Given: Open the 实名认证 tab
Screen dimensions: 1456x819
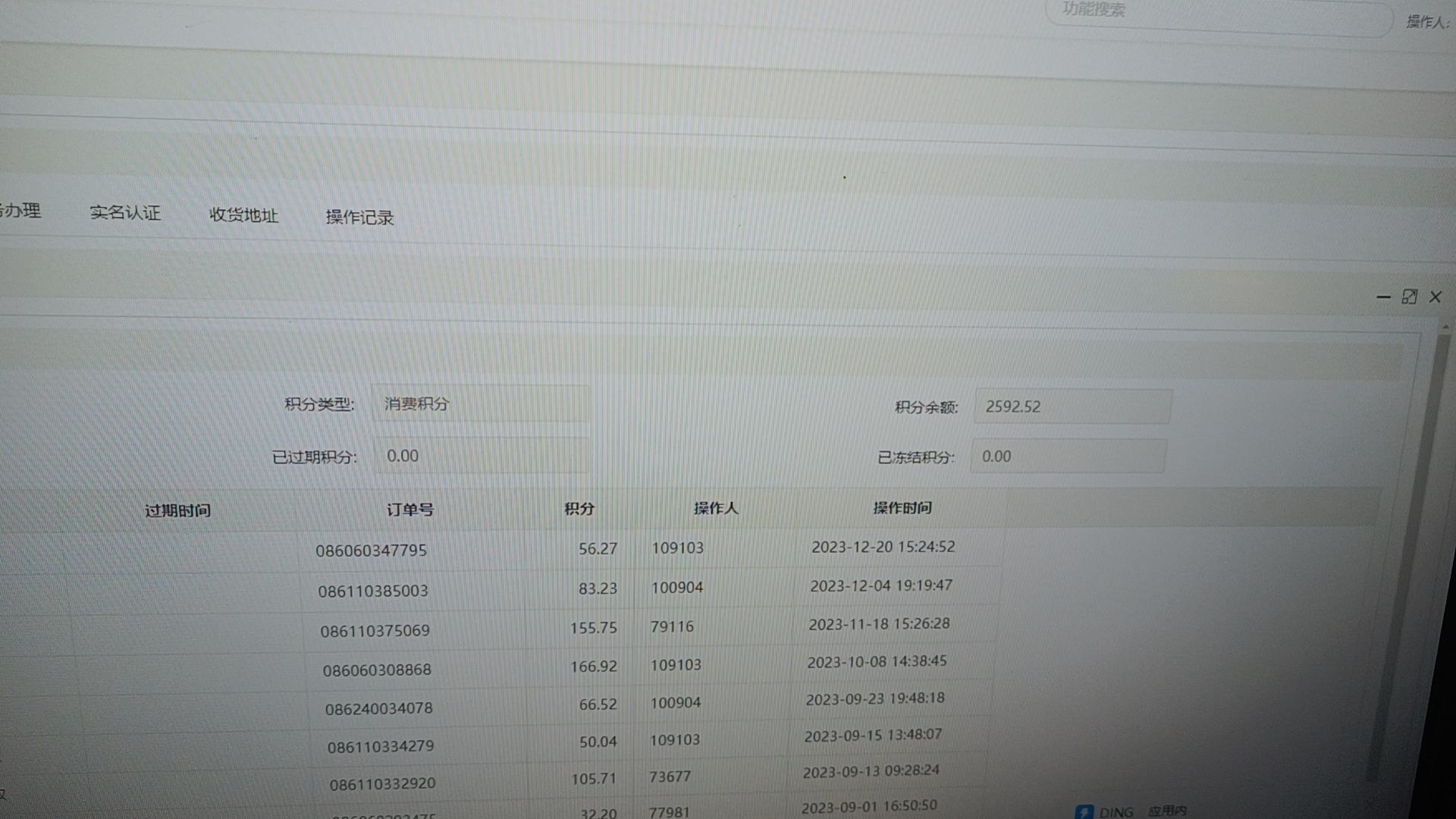Looking at the screenshot, I should (x=125, y=213).
